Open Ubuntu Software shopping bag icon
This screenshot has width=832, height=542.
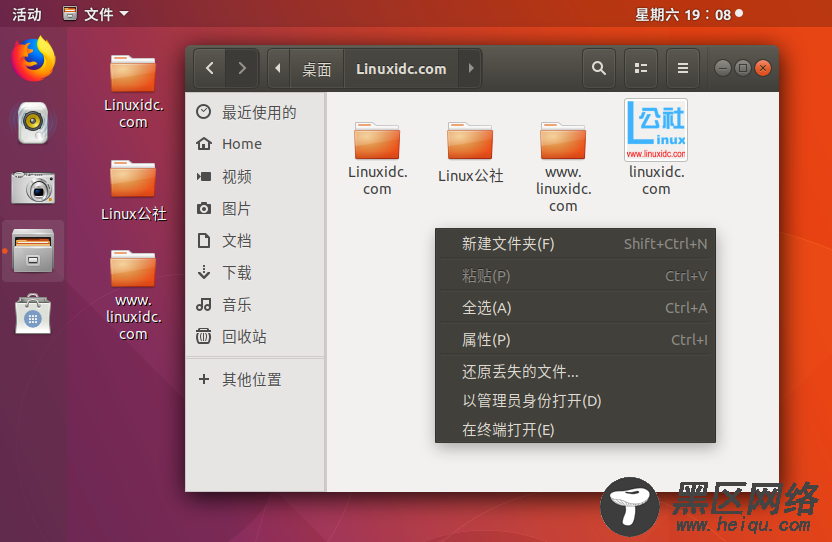(x=33, y=314)
